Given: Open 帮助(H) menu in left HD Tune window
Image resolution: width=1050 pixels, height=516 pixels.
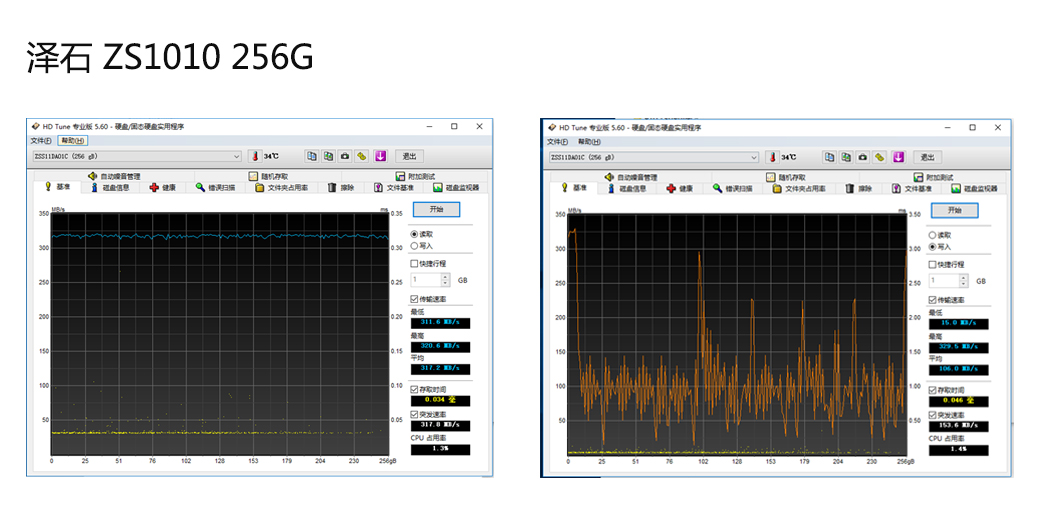Looking at the screenshot, I should pos(72,141).
